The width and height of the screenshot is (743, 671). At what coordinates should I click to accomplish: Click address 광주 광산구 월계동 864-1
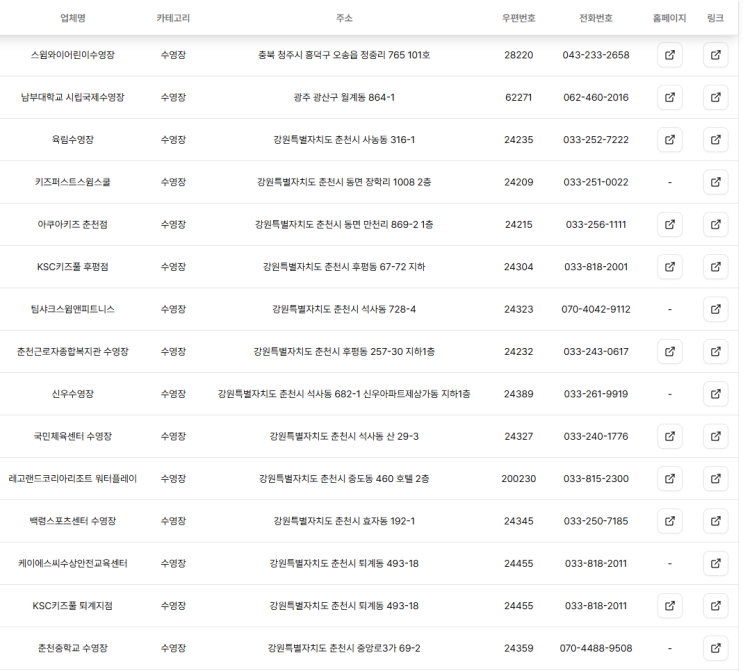pyautogui.click(x=344, y=97)
